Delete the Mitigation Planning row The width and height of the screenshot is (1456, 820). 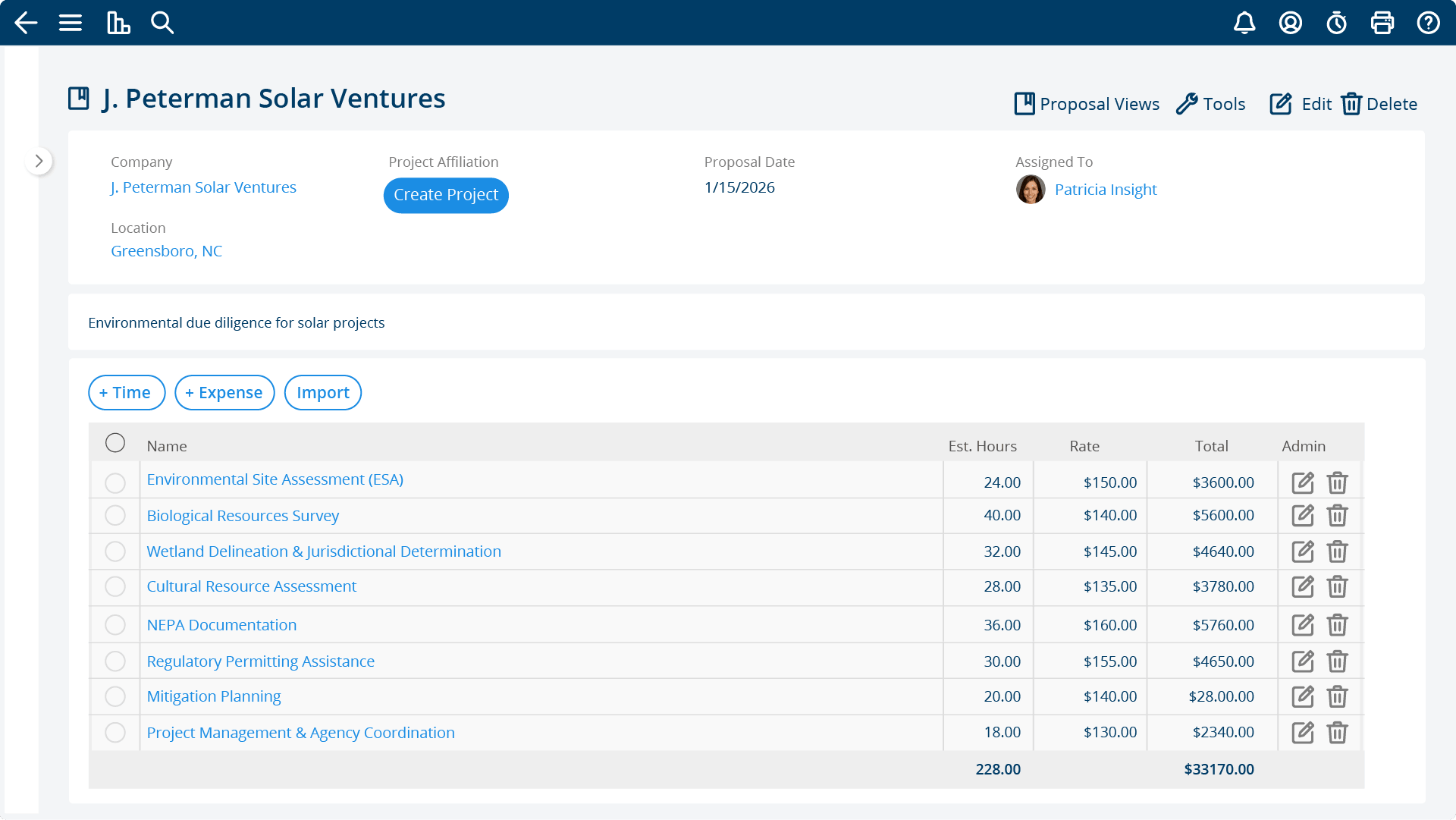(x=1338, y=696)
